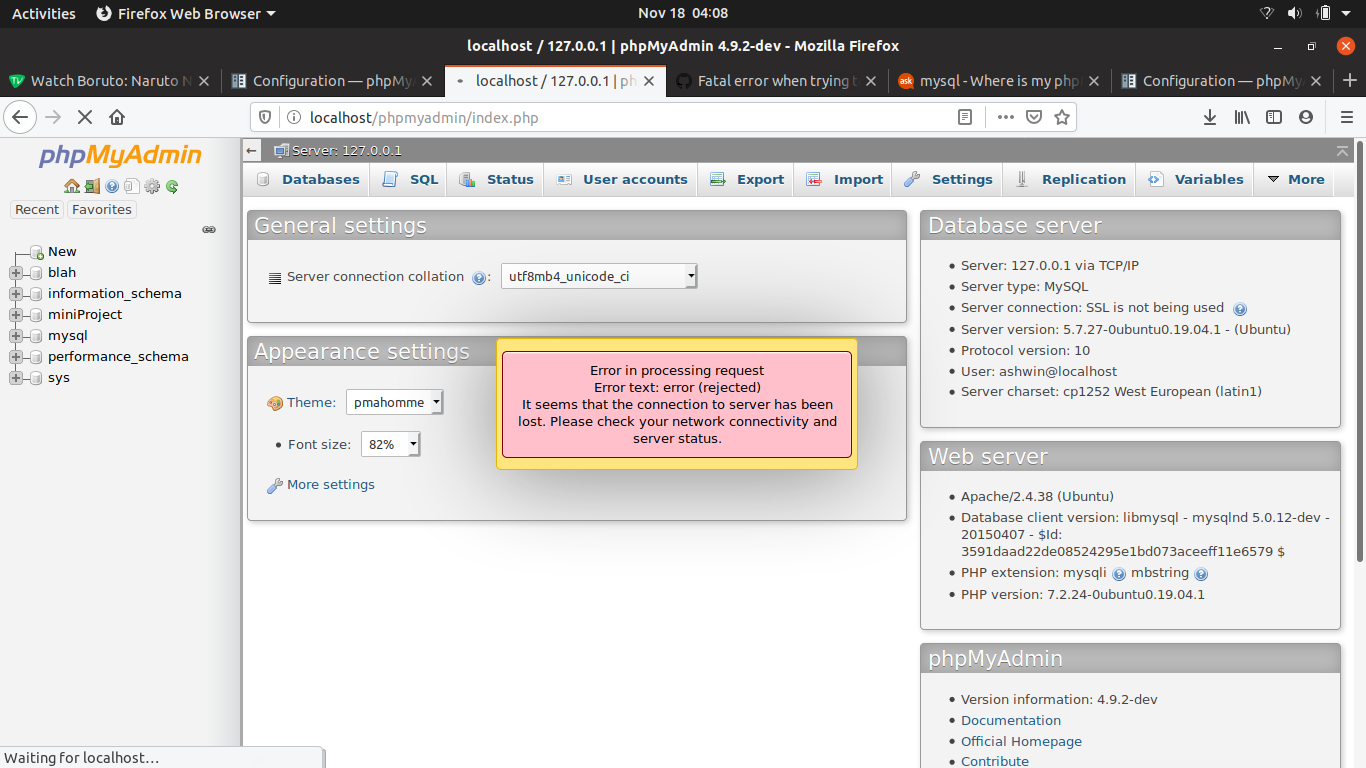Open the Activities overview
1366x768 pixels.
point(44,14)
